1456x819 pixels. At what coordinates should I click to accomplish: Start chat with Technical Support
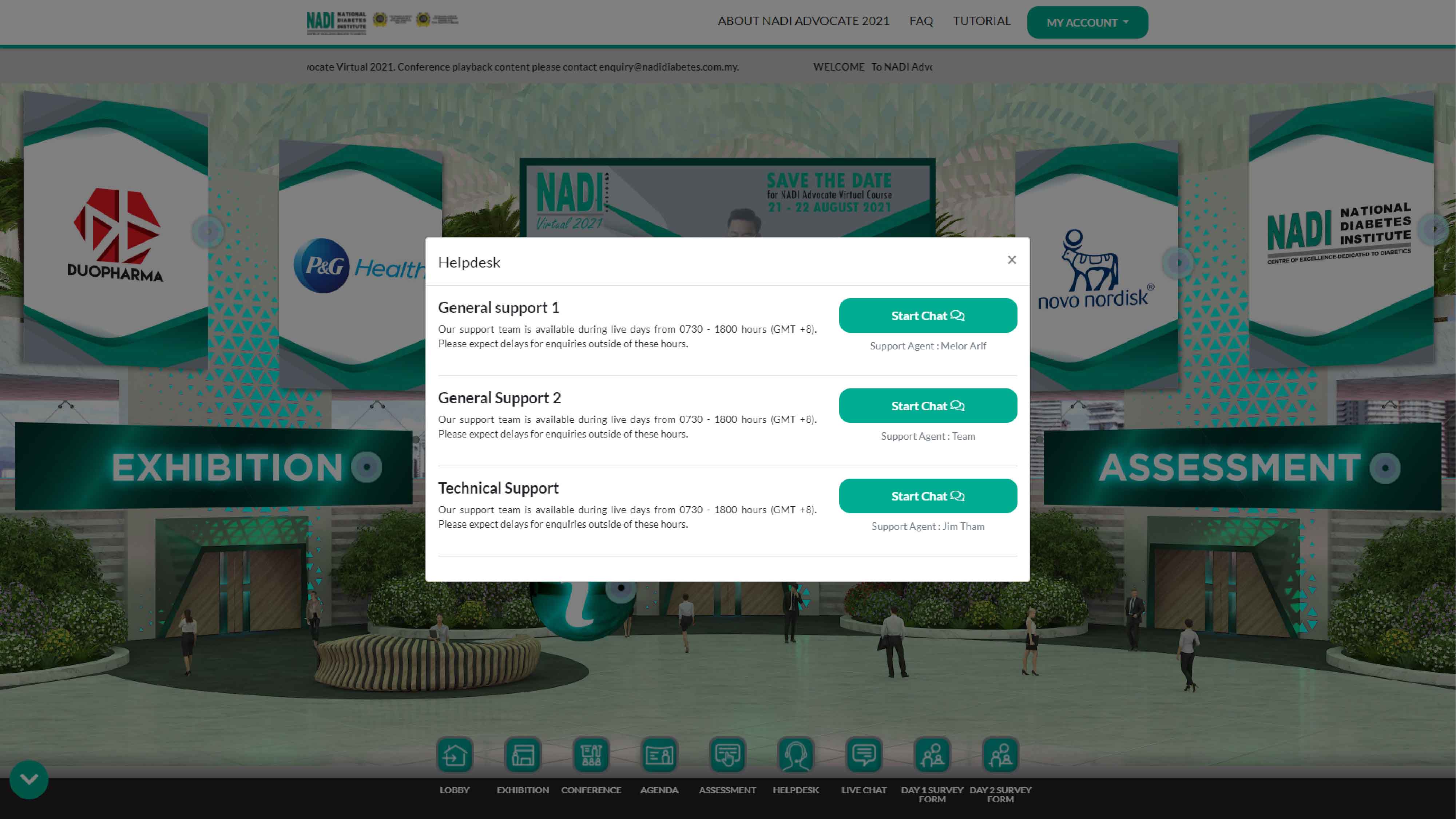click(x=928, y=496)
